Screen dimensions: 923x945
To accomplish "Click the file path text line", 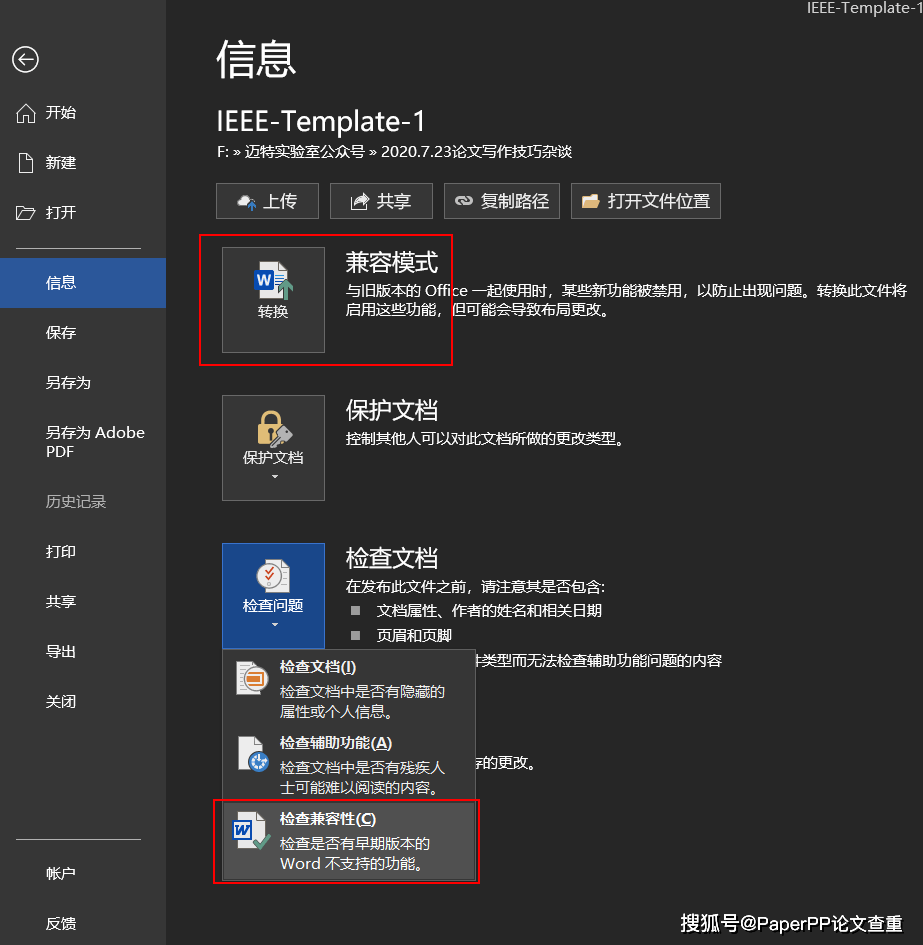I will pos(394,152).
